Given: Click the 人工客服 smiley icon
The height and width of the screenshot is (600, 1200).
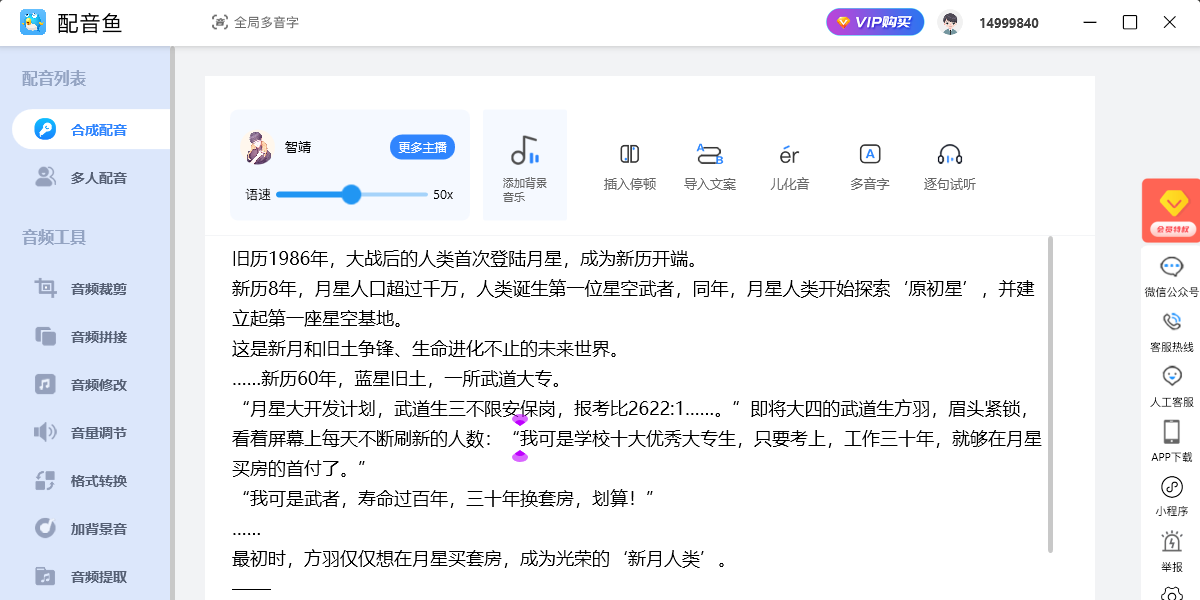Looking at the screenshot, I should tap(1172, 377).
